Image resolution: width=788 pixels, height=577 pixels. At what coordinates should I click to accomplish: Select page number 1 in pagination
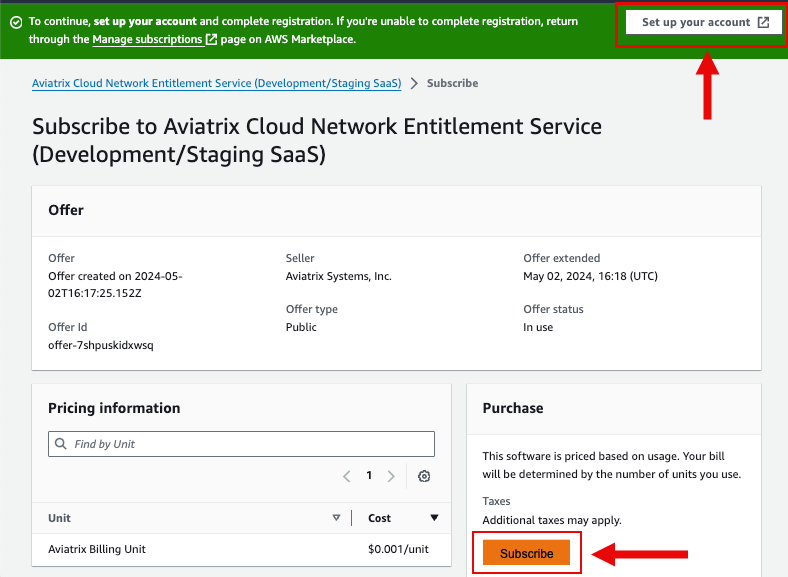(369, 475)
